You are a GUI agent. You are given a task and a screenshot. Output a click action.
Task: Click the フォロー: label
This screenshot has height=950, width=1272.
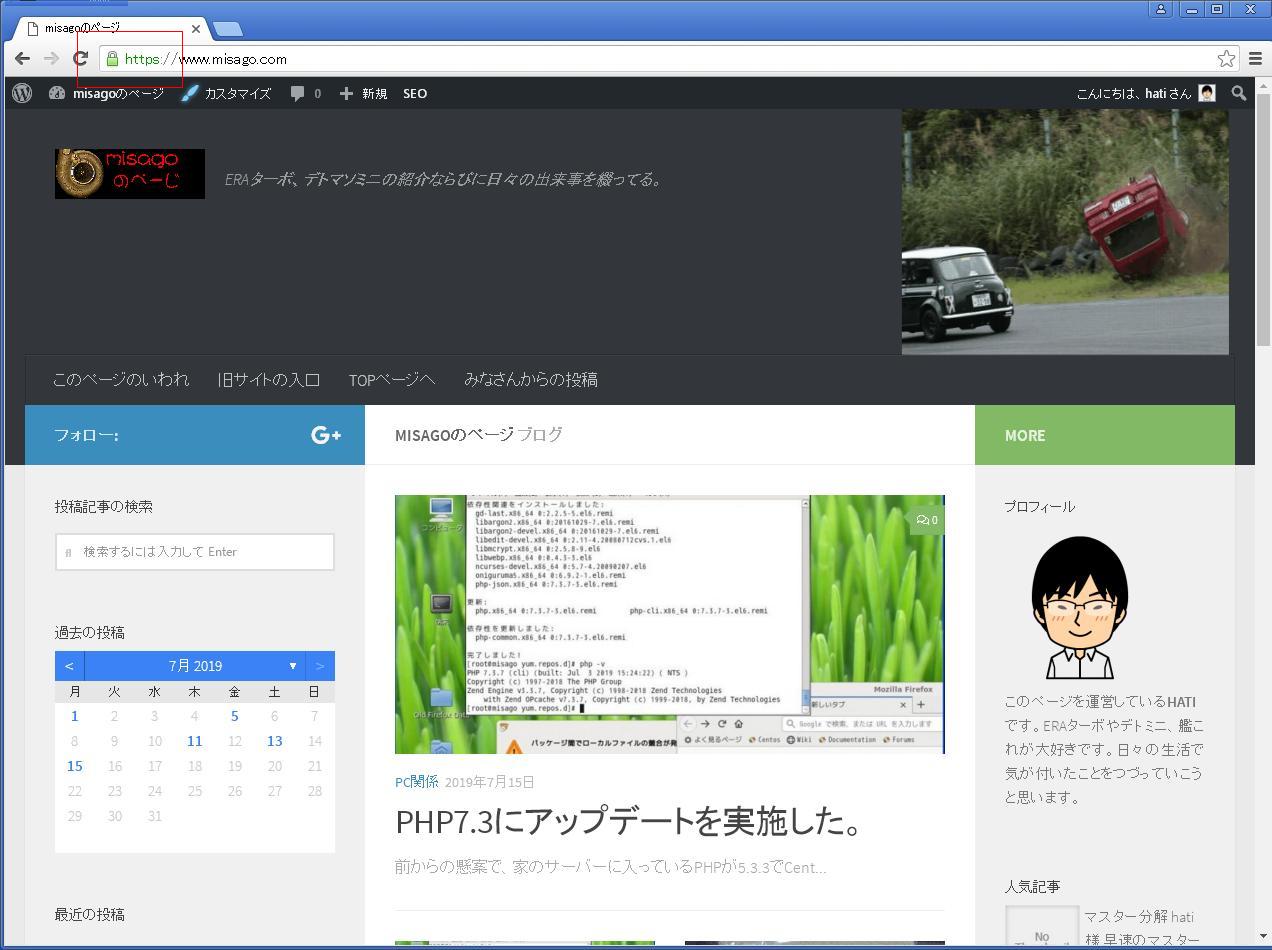coord(87,435)
